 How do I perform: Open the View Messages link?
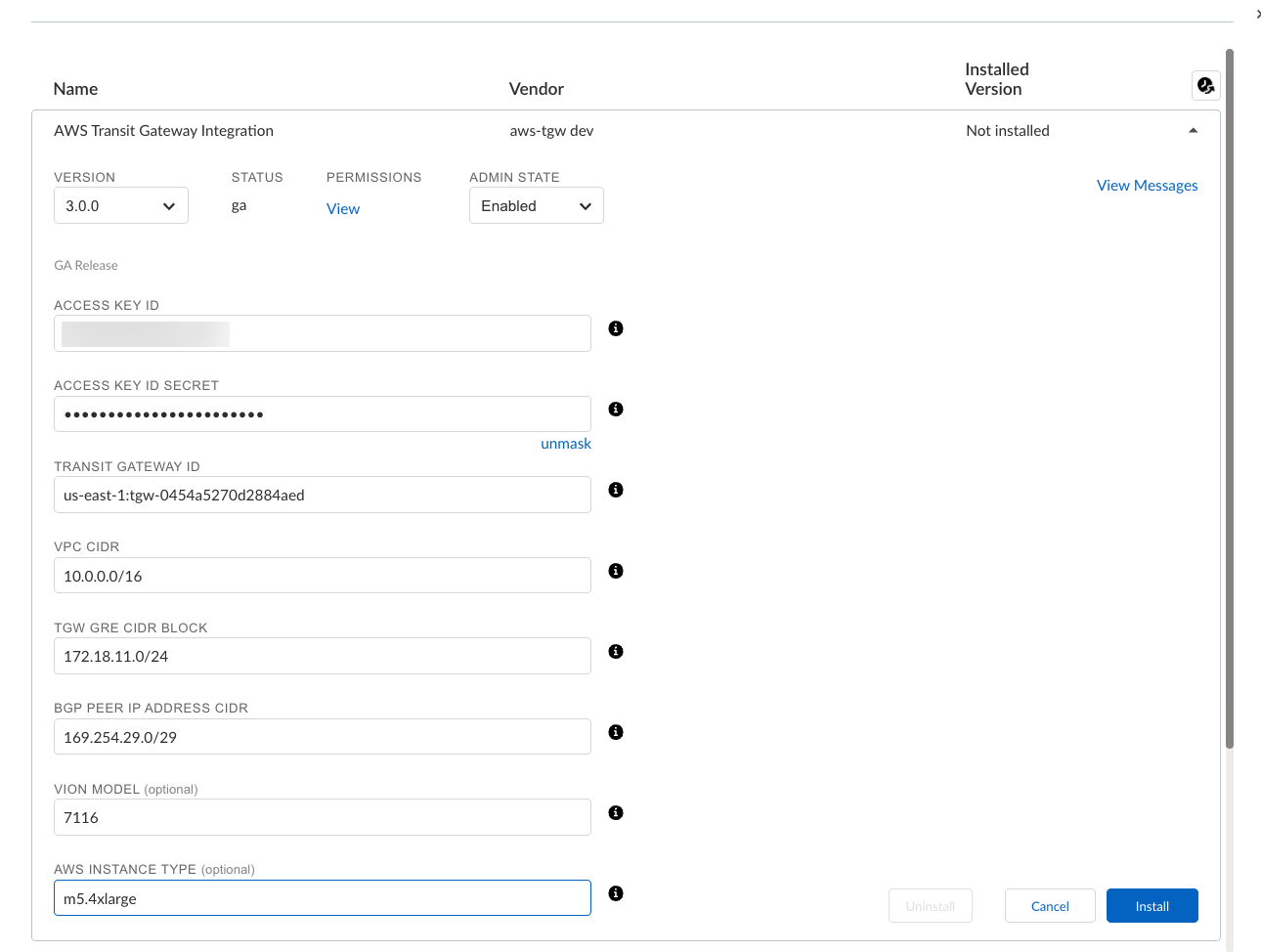[1147, 186]
